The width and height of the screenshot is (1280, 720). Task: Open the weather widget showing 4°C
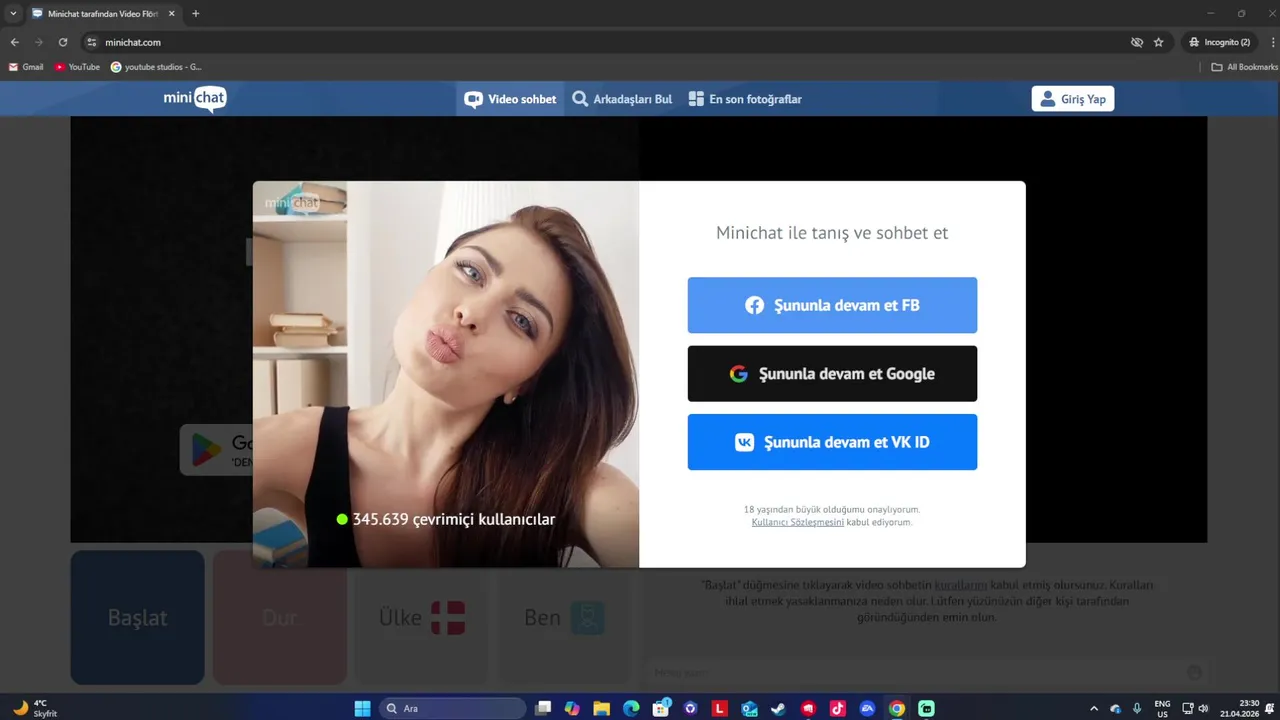click(36, 708)
